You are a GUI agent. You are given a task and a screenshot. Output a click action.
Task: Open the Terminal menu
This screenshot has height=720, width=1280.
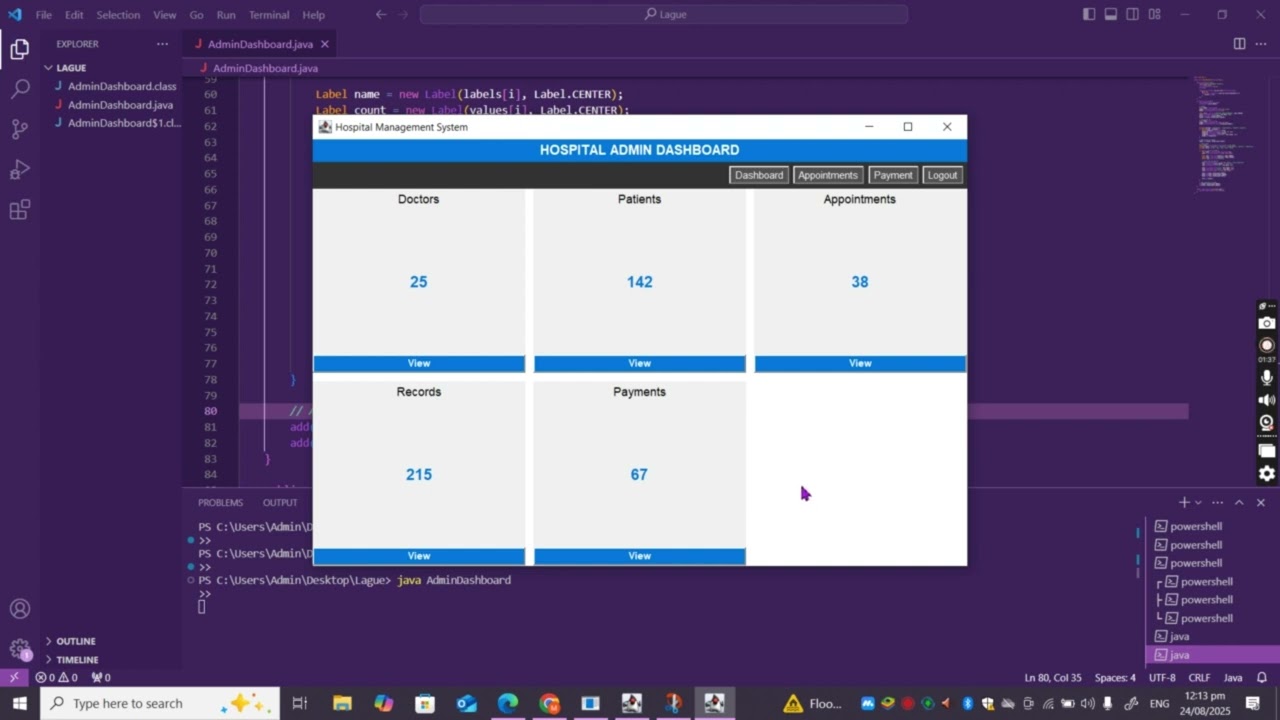tap(269, 15)
